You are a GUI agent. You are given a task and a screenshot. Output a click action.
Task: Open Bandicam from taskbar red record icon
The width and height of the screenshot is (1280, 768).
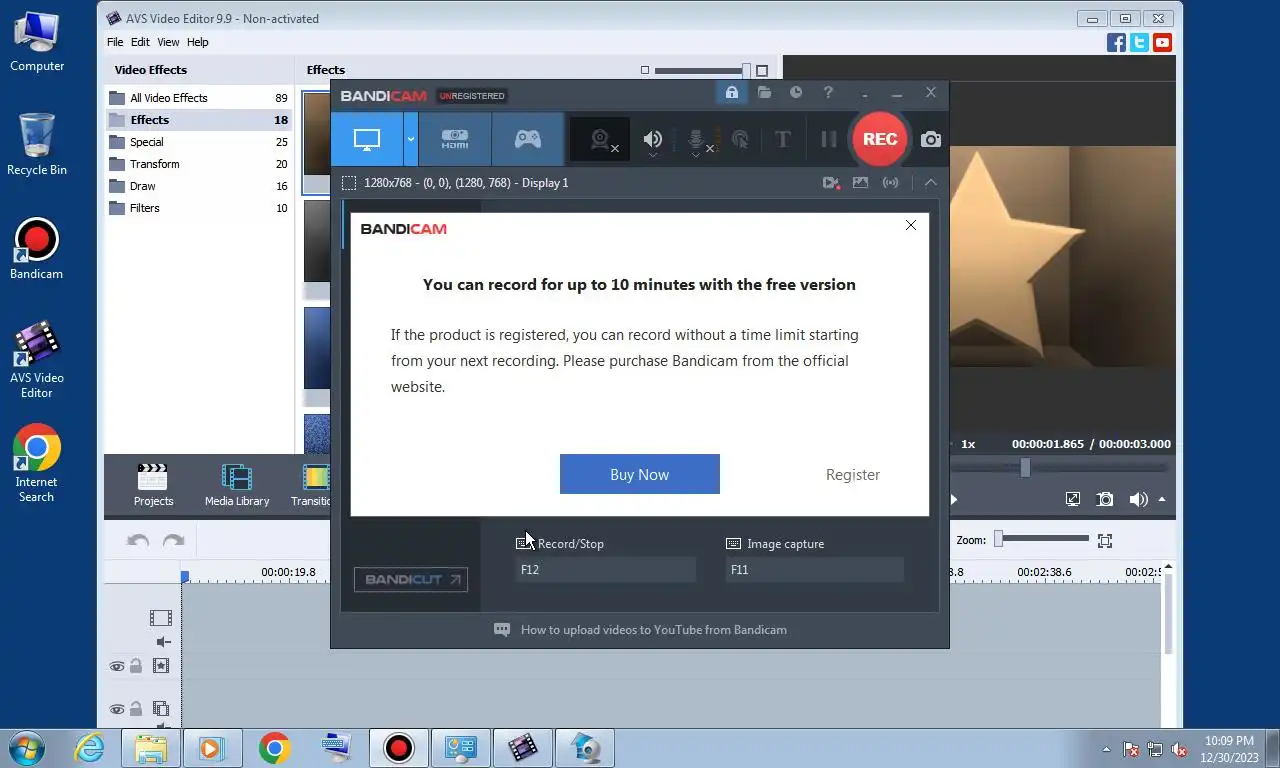click(x=398, y=748)
